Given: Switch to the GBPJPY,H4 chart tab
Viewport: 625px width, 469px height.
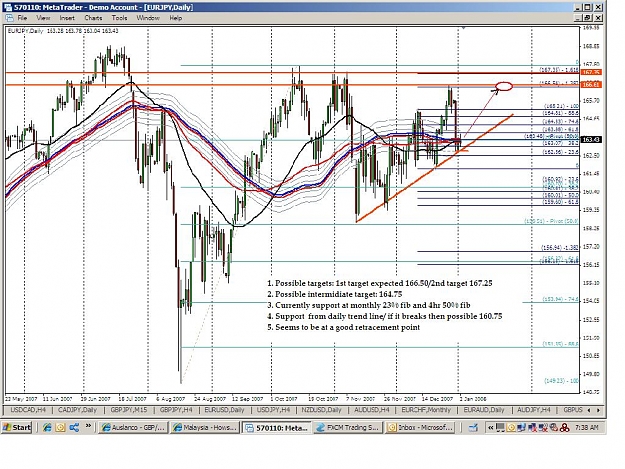Looking at the screenshot, I should pos(176,410).
